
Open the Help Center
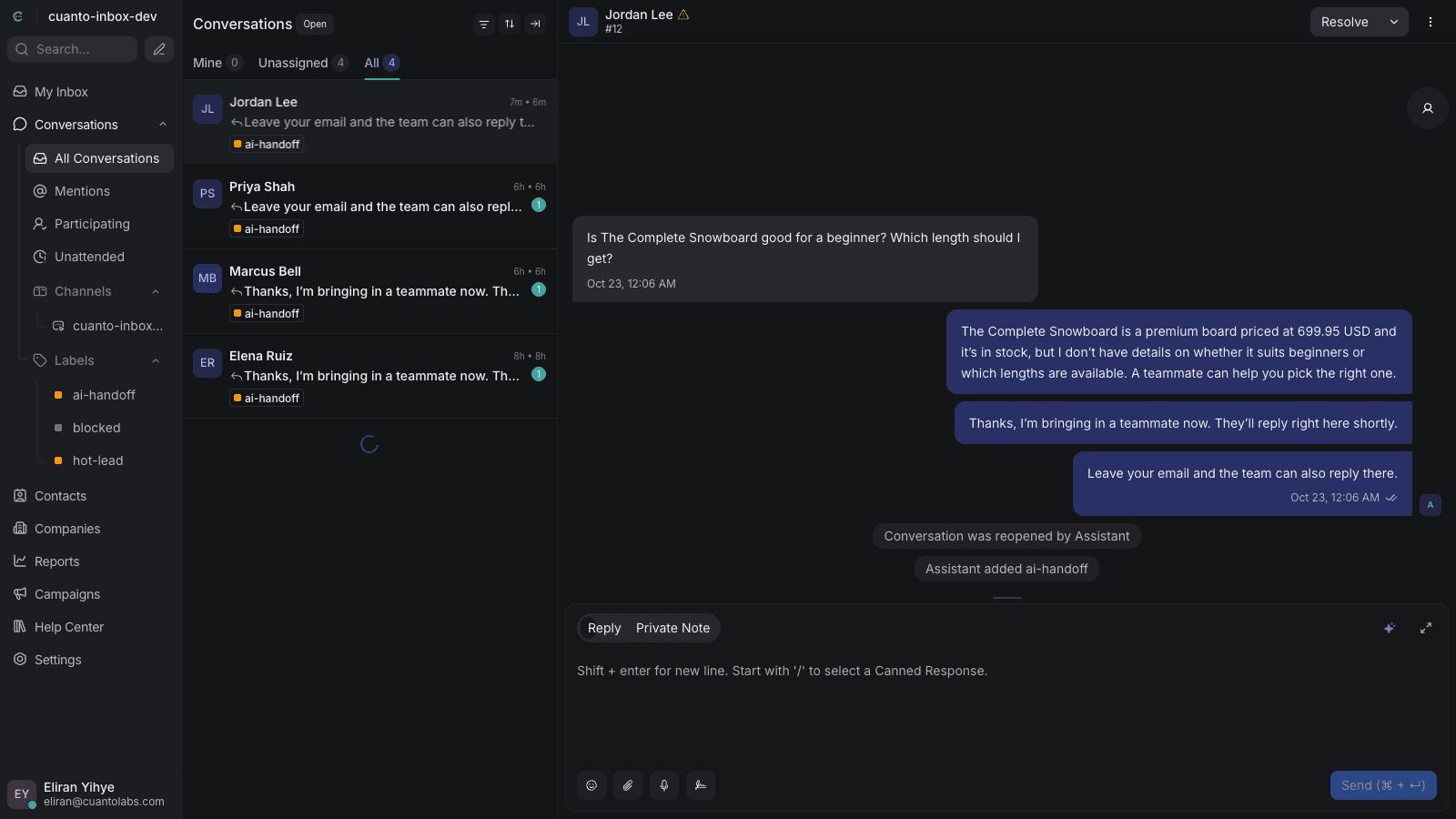coord(91,627)
